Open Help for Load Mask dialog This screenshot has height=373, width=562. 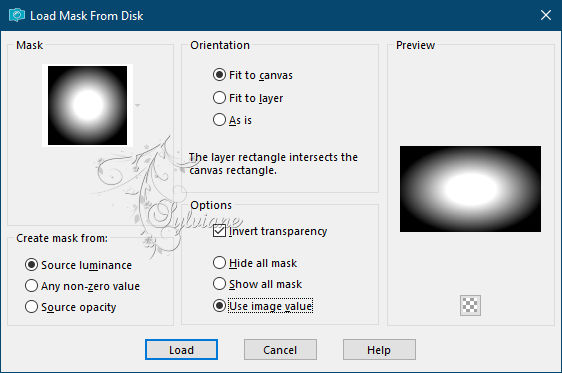coord(379,350)
